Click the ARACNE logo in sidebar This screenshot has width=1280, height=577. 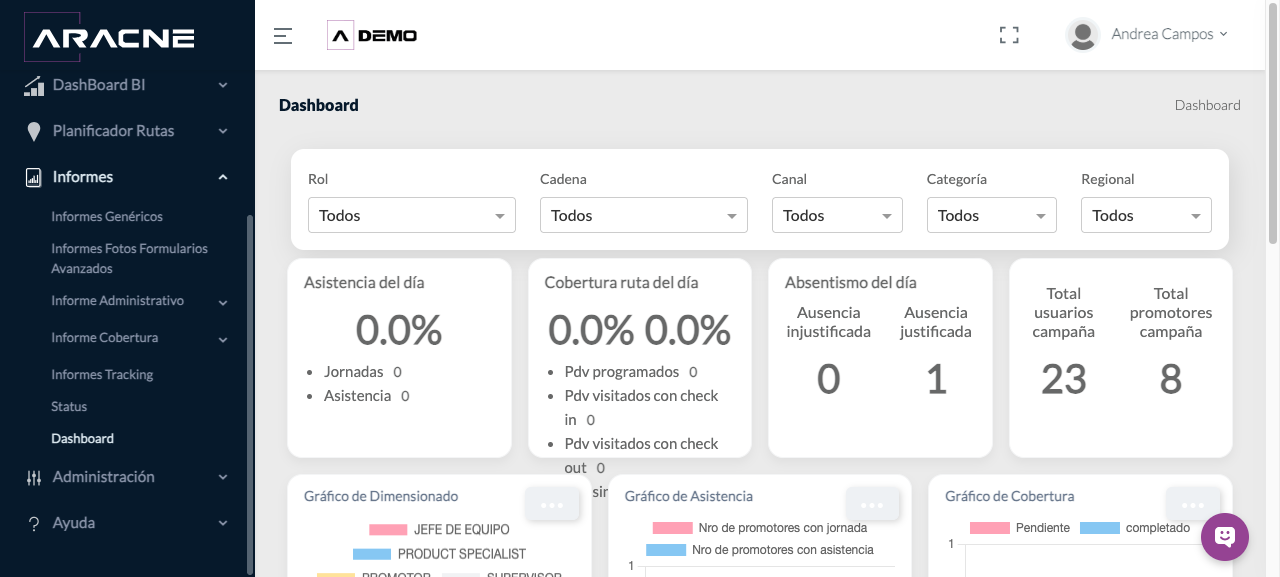pos(110,37)
